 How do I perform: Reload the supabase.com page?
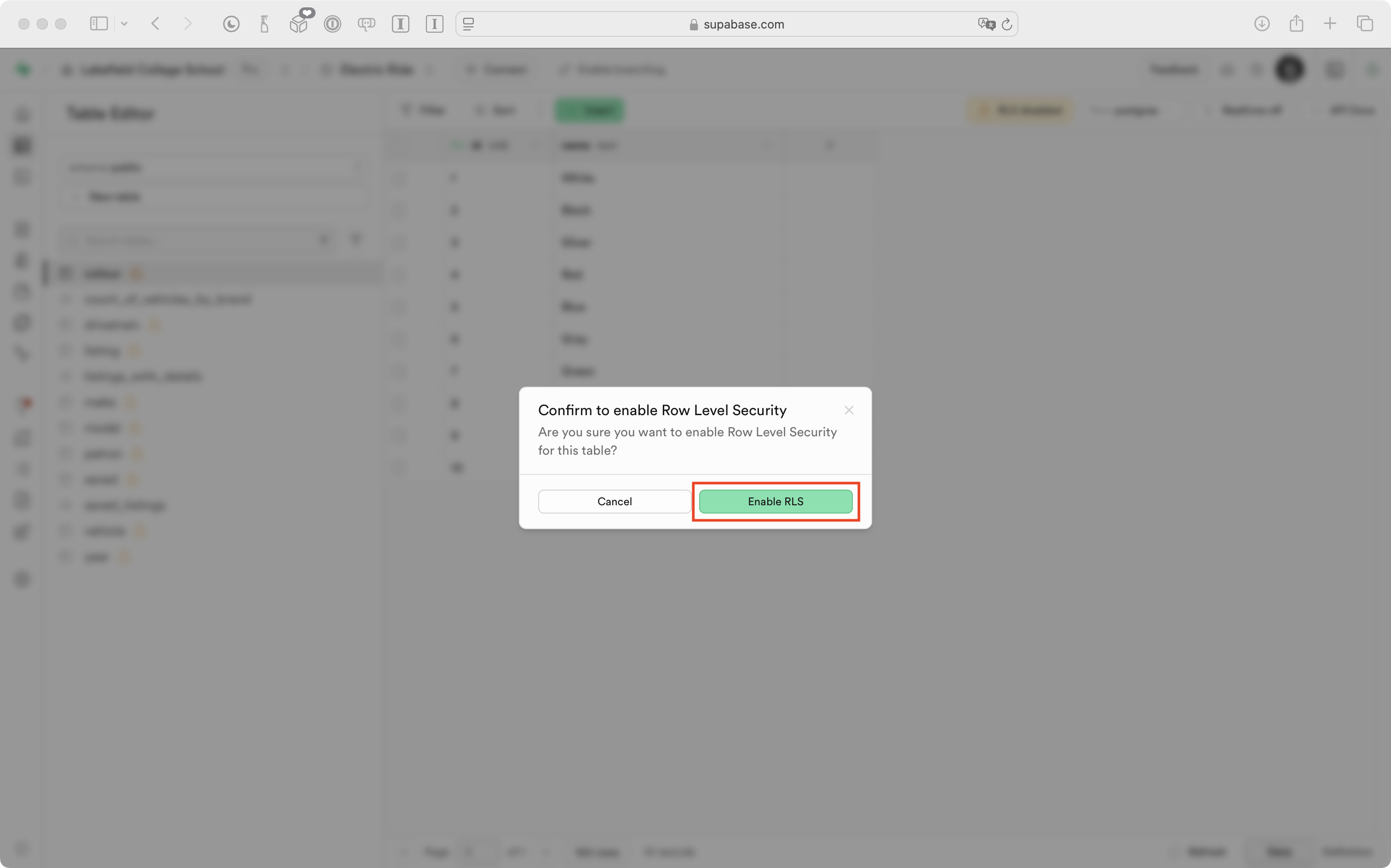pyautogui.click(x=1007, y=23)
